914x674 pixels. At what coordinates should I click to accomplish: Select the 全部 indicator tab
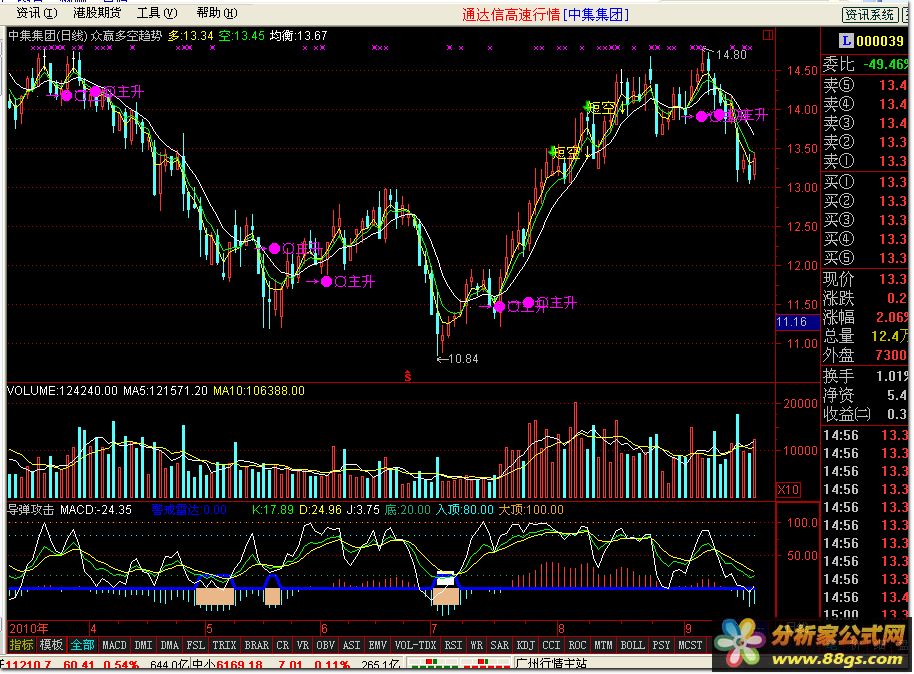click(x=82, y=645)
